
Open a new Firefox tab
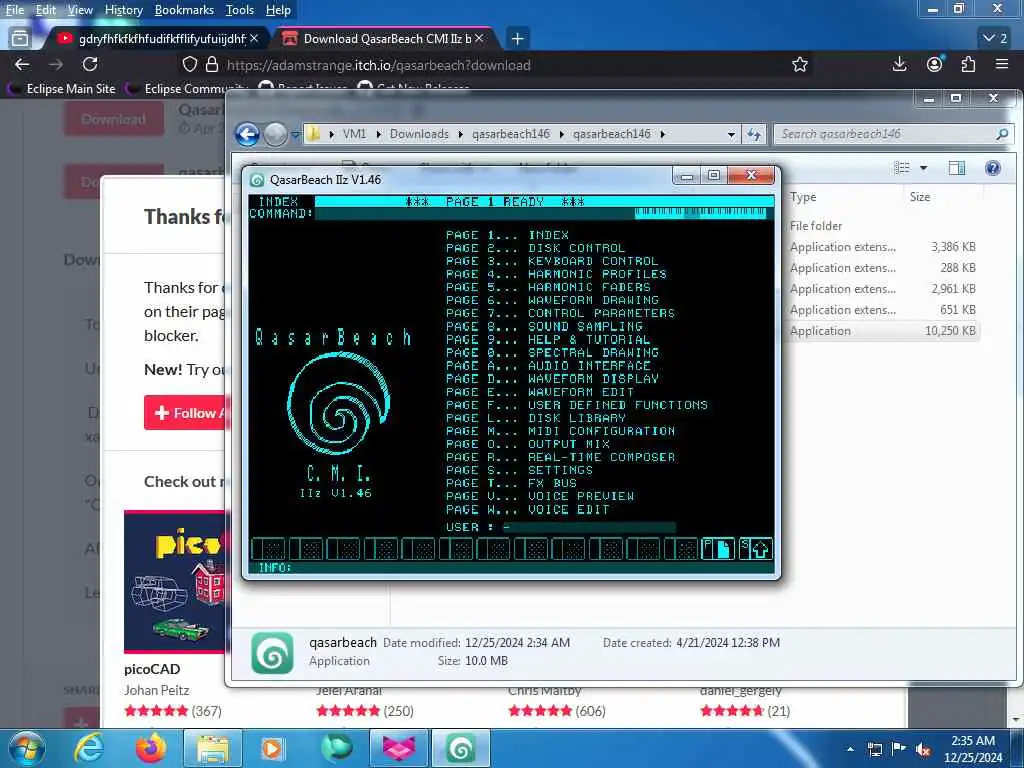click(x=517, y=39)
